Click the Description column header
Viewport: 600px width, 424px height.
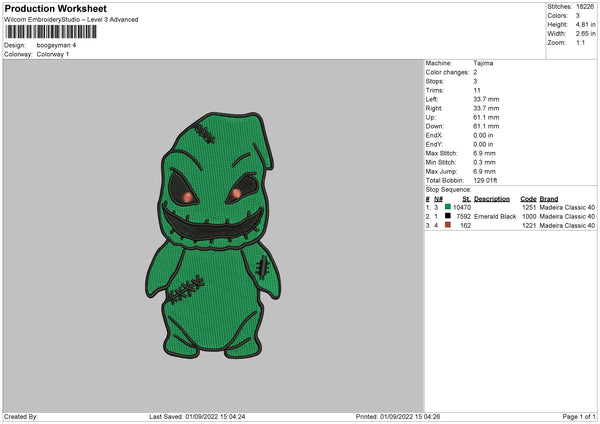491,198
